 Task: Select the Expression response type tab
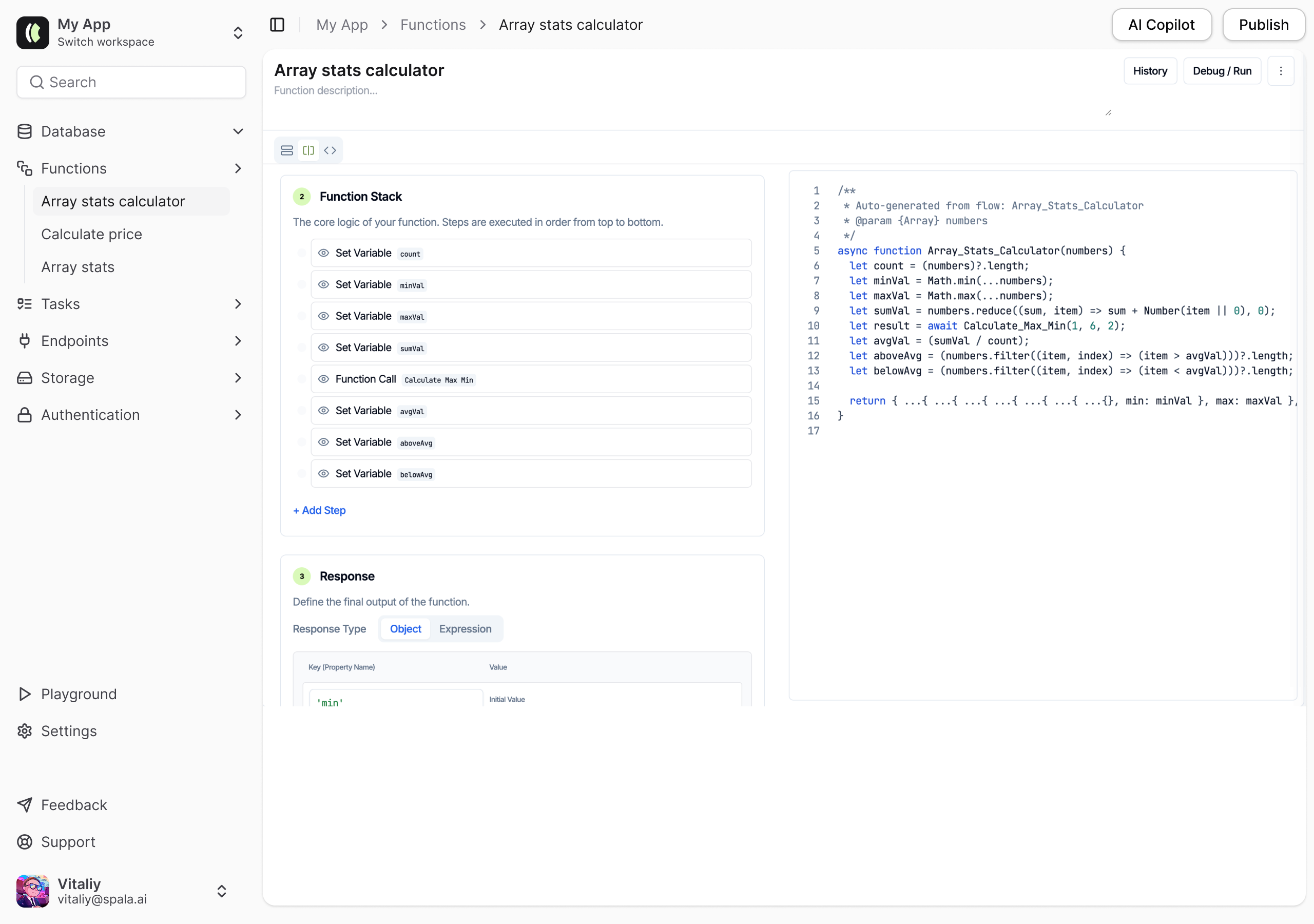[x=465, y=629]
